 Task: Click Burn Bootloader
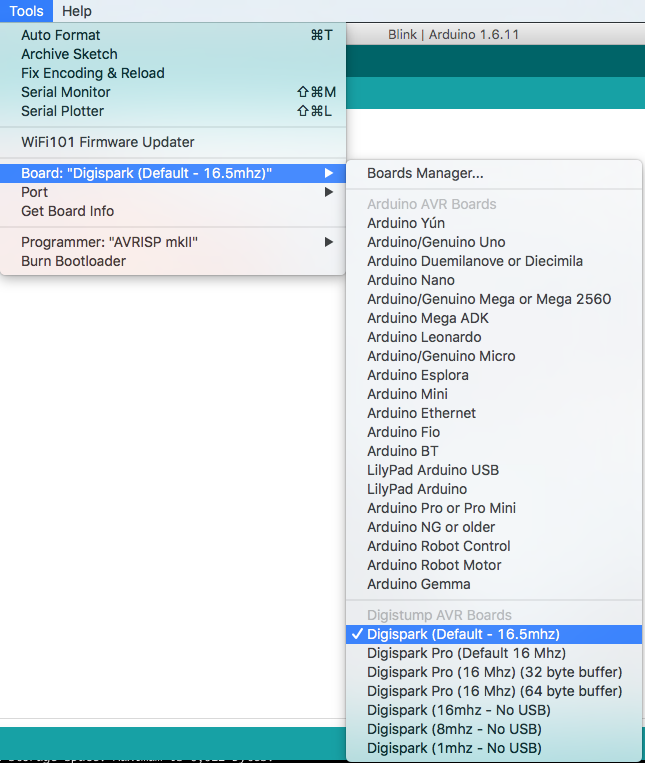pos(173,261)
